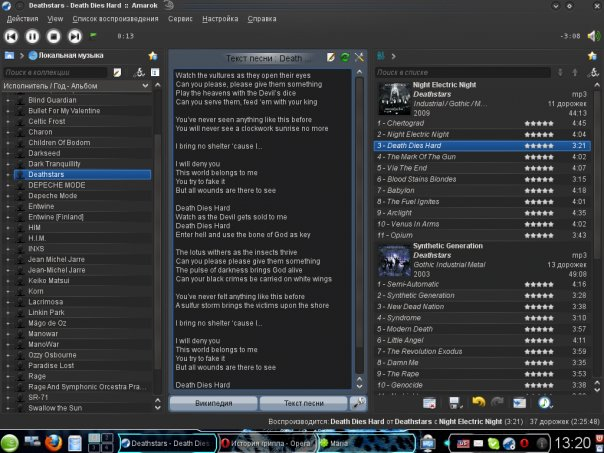604x453 pixels.
Task: Expand the Paradise Lost artist
Action: point(8,366)
